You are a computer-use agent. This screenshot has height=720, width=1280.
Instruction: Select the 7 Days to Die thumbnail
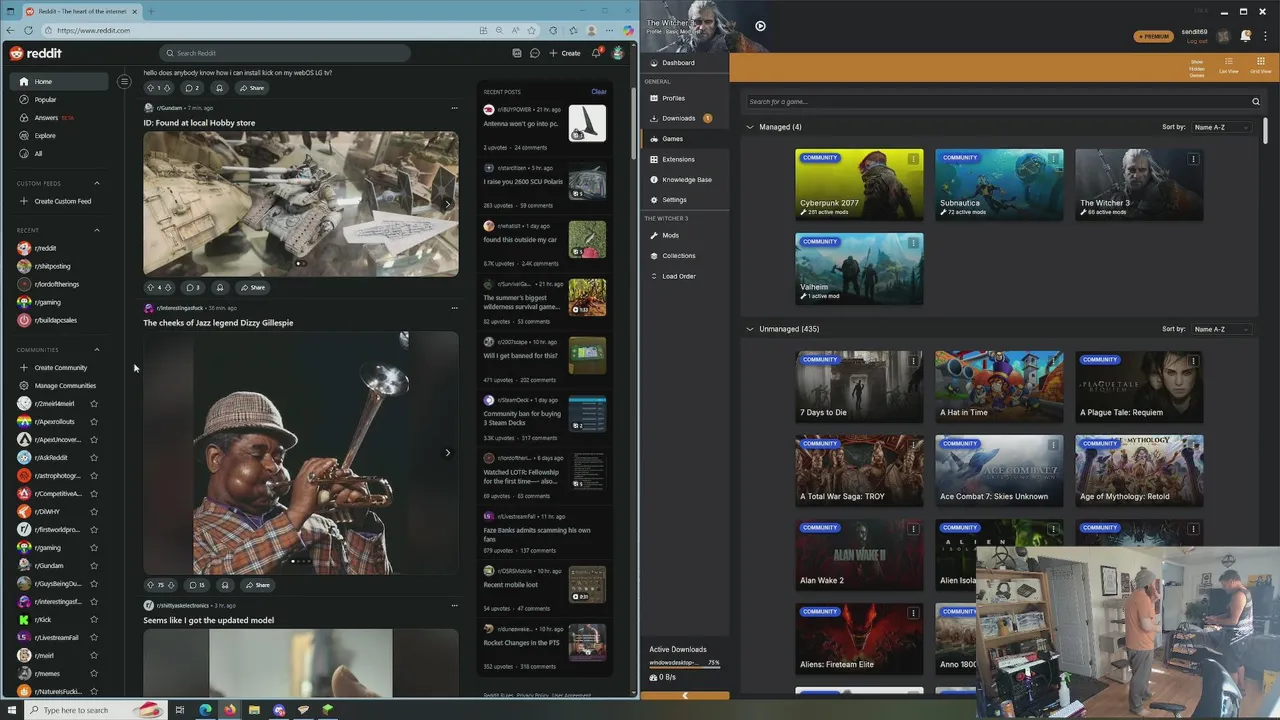859,386
